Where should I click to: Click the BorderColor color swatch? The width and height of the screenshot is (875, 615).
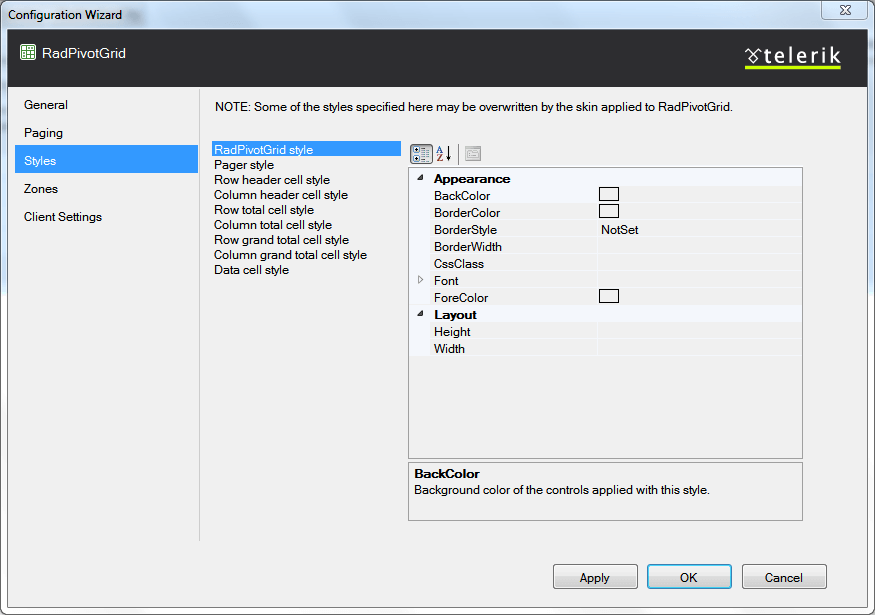tap(609, 211)
